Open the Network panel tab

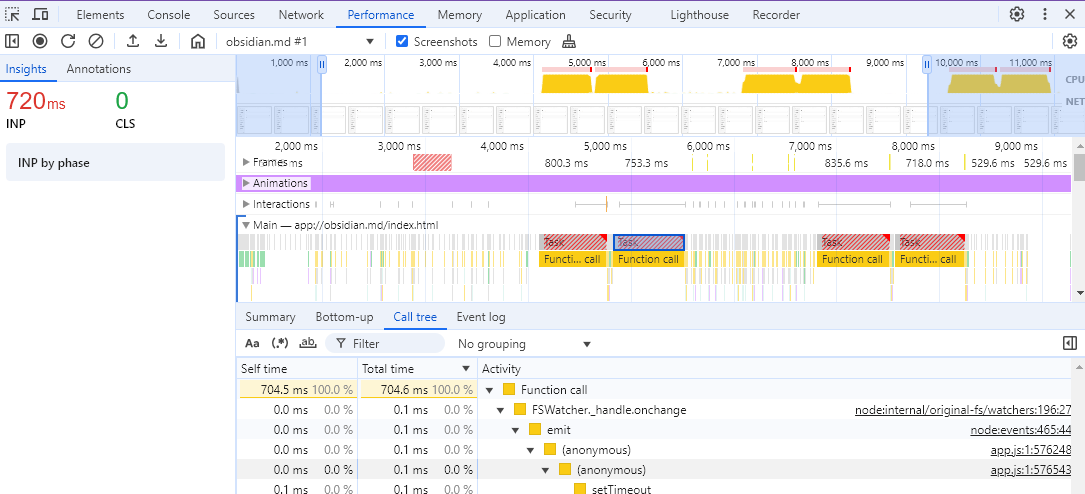click(301, 15)
